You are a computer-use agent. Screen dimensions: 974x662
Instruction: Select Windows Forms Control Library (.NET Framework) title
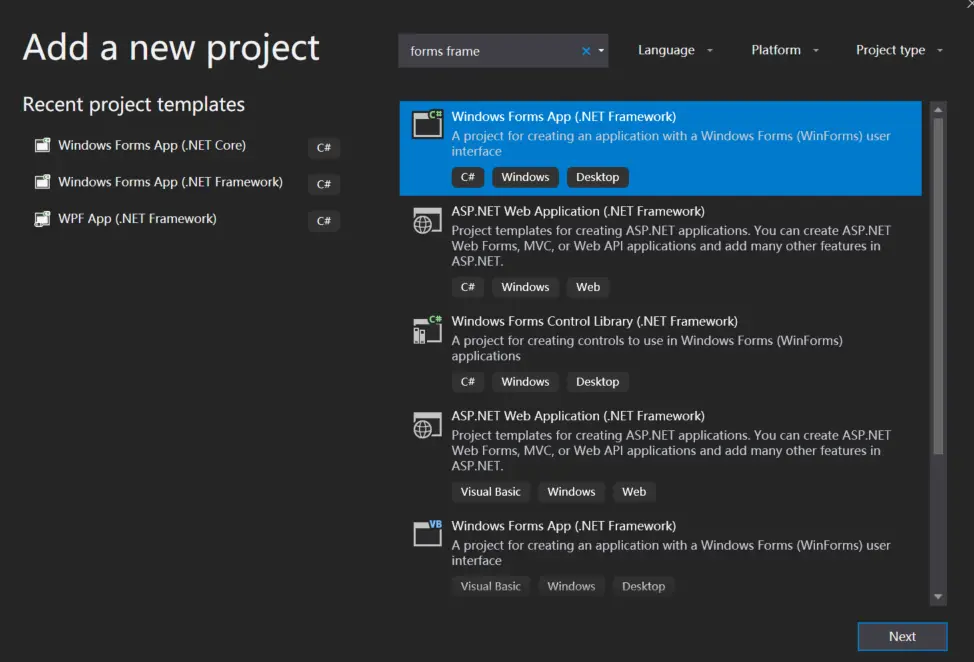coord(594,322)
